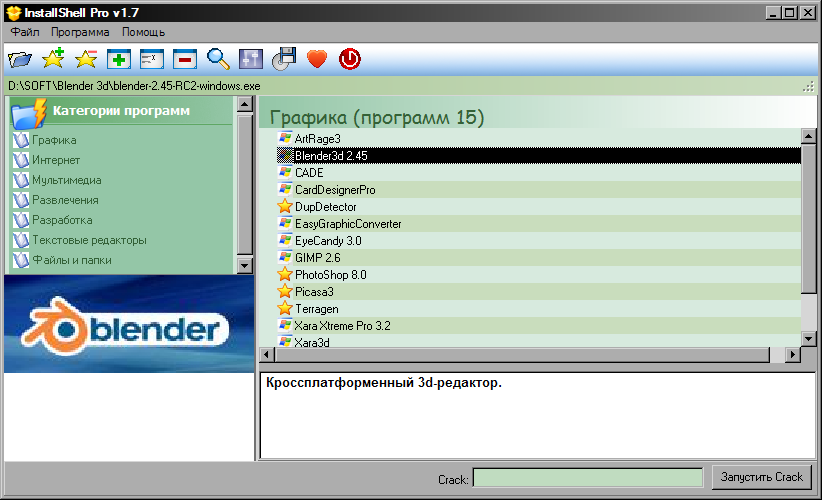
Task: Select CardDesignerPro in the program list
Action: [538, 190]
